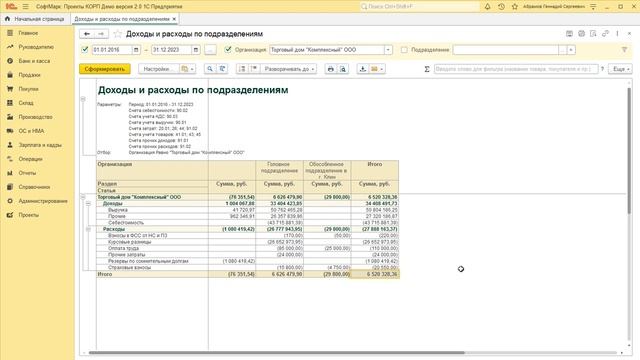Screen dimensions: 640x360
Task: Click the Сформировать button
Action: (x=104, y=69)
